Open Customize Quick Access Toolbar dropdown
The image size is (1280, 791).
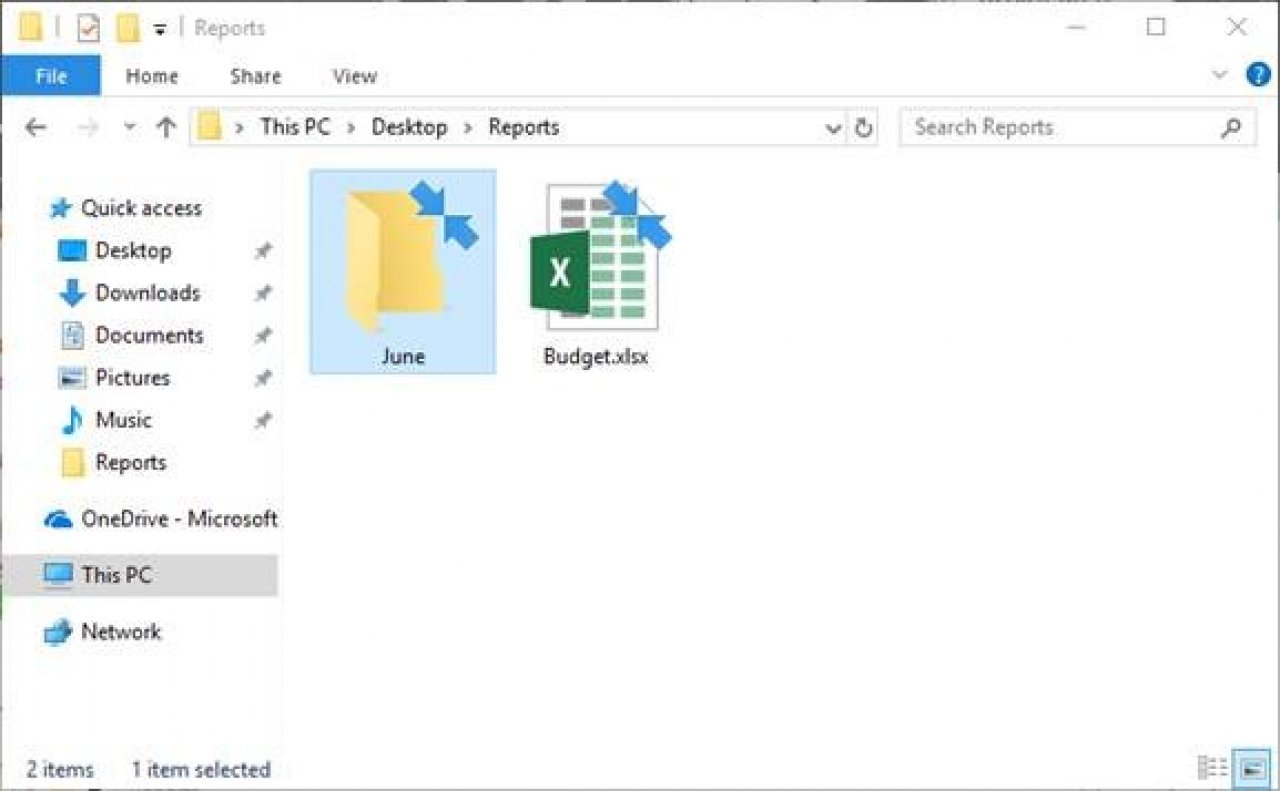click(160, 29)
